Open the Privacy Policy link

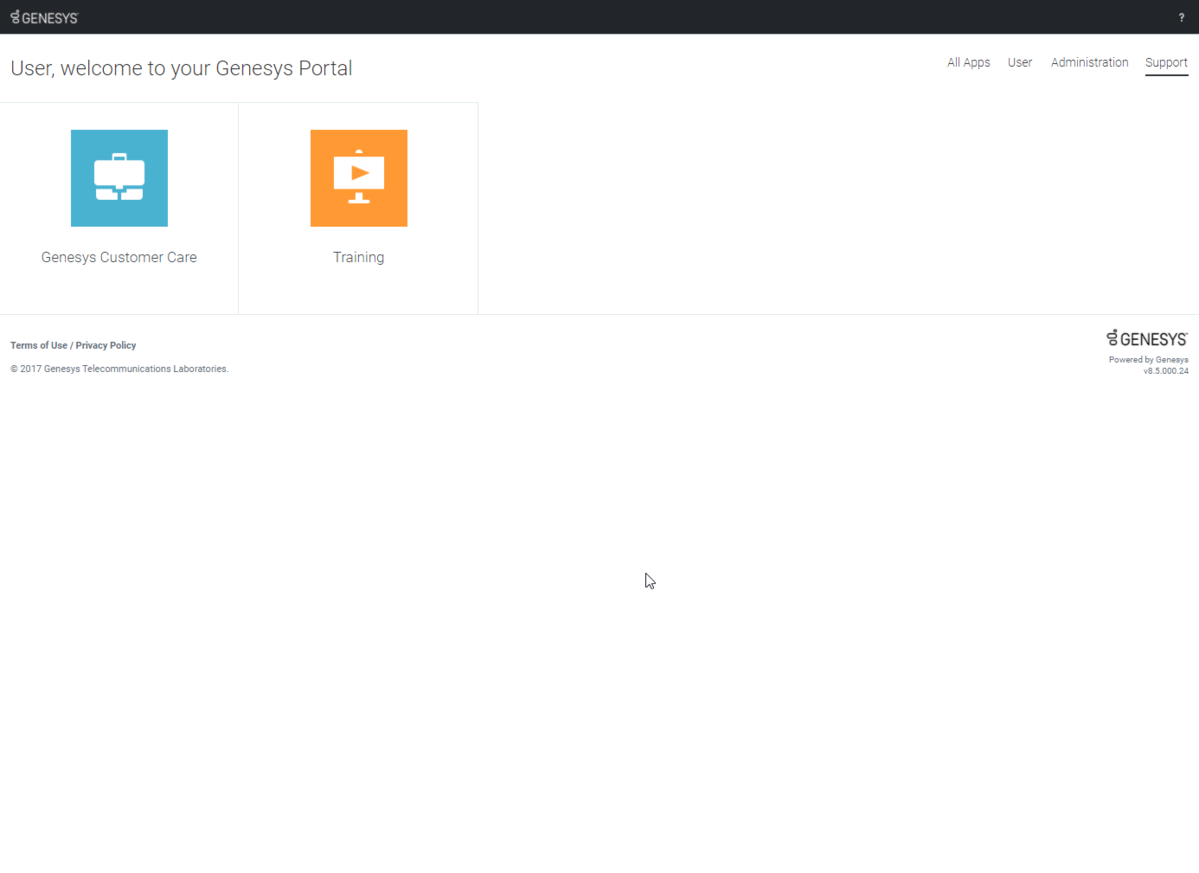tap(106, 346)
